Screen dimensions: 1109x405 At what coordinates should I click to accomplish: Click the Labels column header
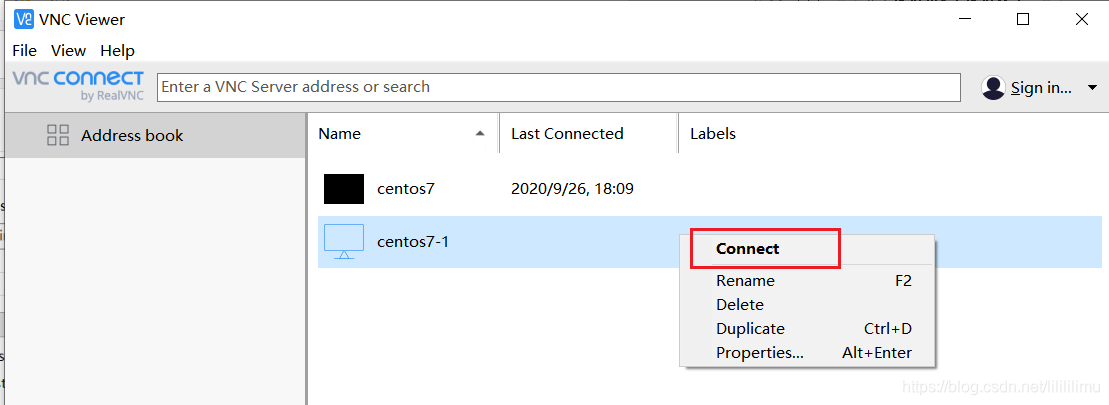pos(713,133)
